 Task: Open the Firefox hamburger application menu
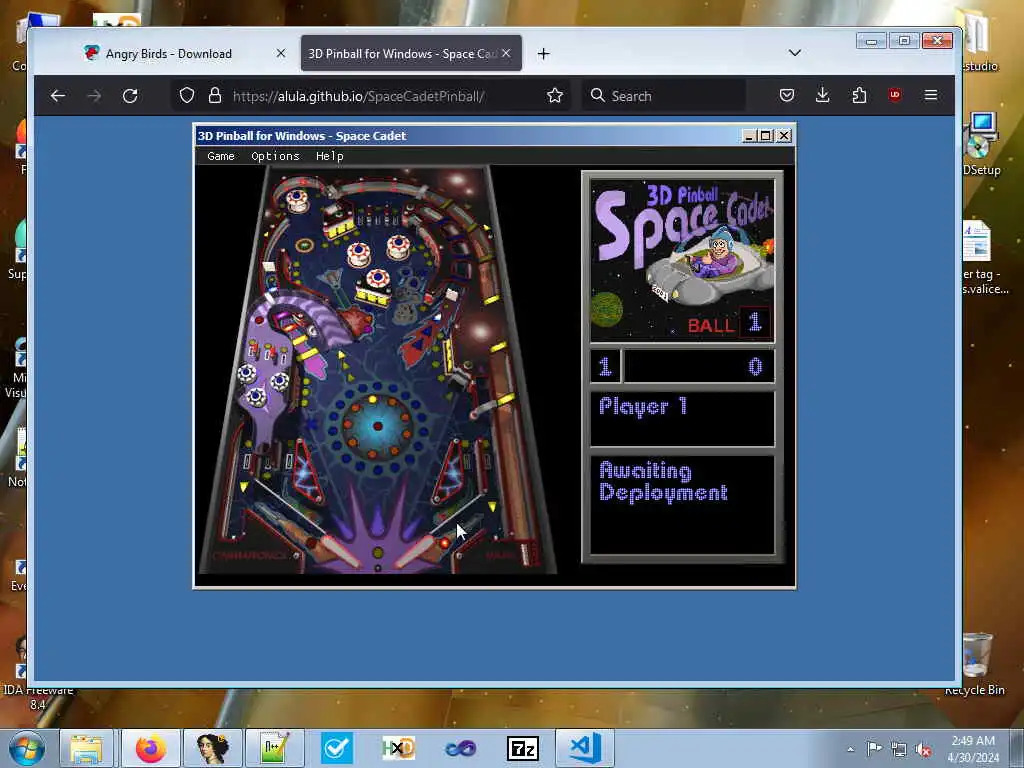click(x=931, y=96)
